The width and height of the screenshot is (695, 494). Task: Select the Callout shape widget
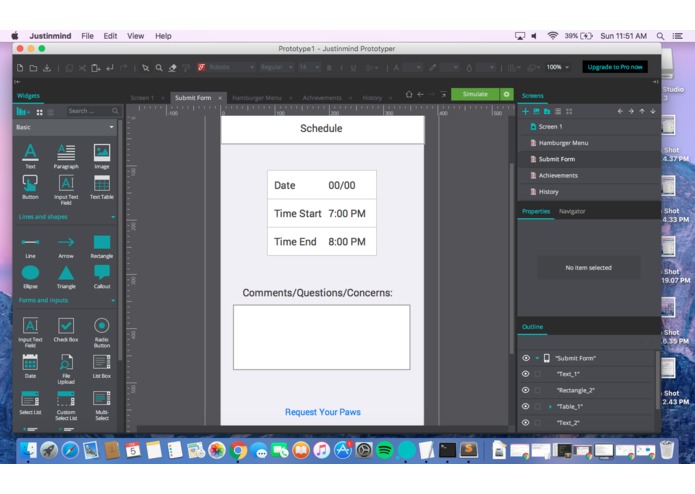pos(102,277)
